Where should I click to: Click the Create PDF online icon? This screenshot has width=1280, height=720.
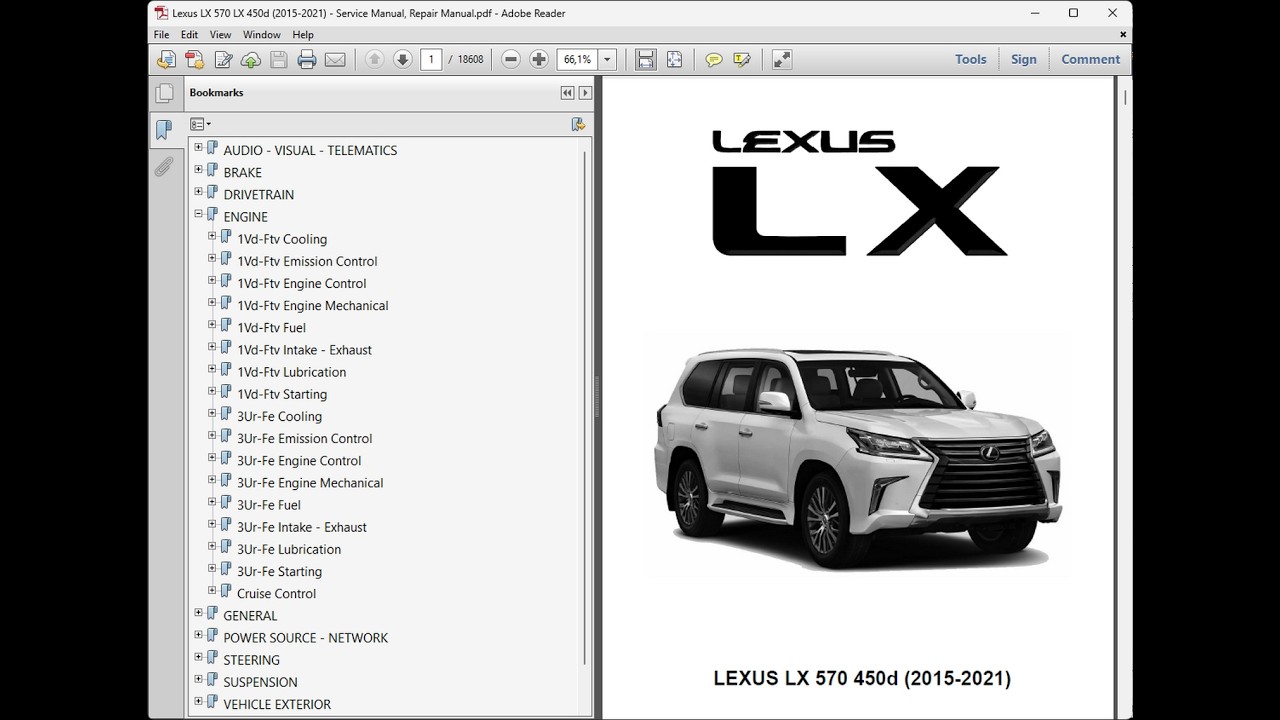pos(195,60)
